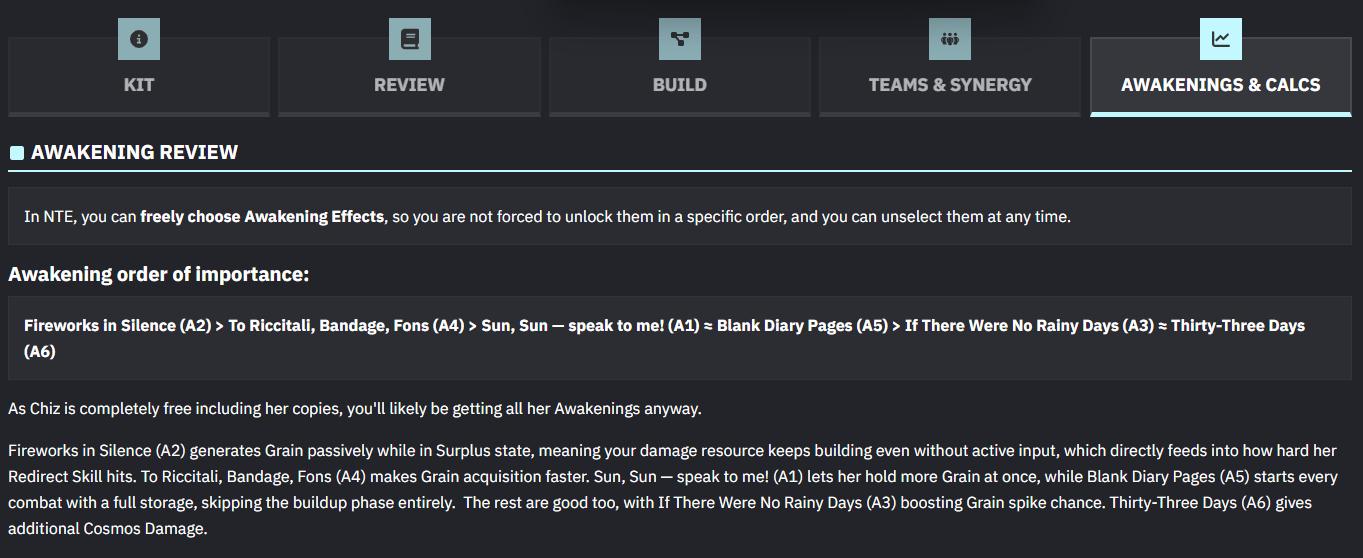The height and width of the screenshot is (558, 1363).
Task: Click the node diagram icon above BUILD
Action: (680, 39)
